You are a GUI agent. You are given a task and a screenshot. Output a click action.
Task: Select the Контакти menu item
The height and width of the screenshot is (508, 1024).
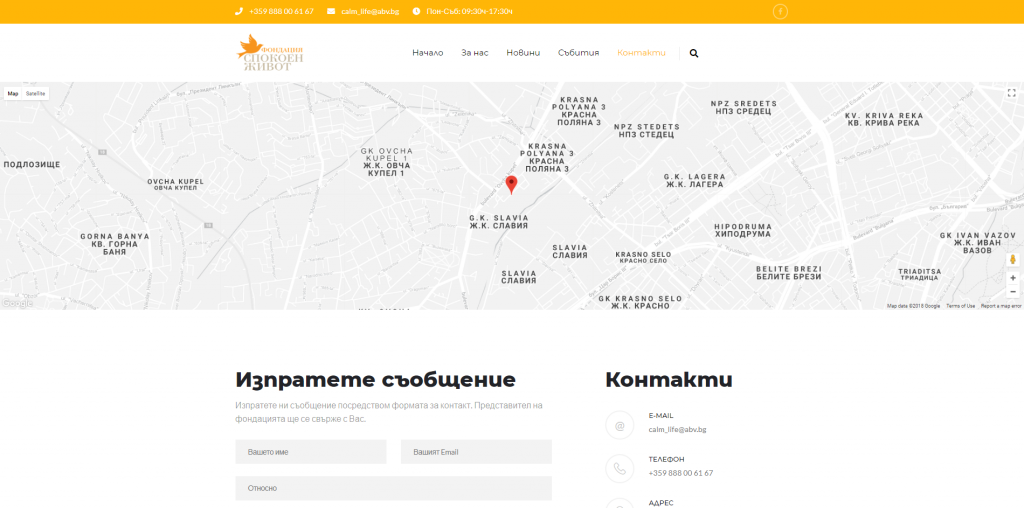(641, 53)
